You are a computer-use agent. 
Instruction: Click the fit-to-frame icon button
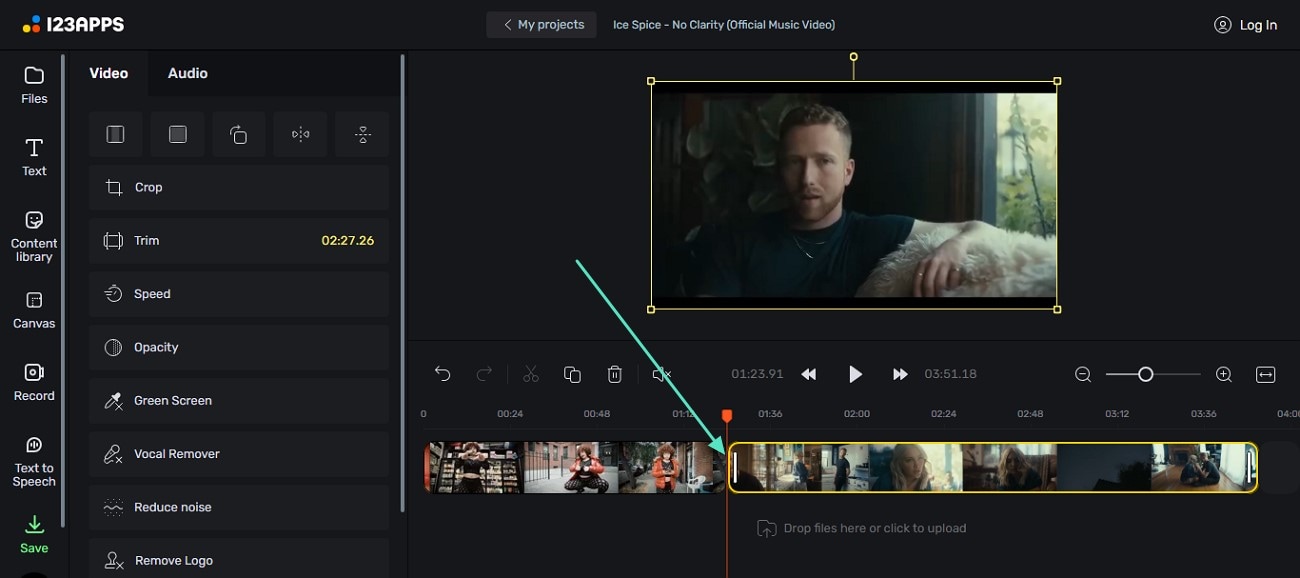point(116,134)
